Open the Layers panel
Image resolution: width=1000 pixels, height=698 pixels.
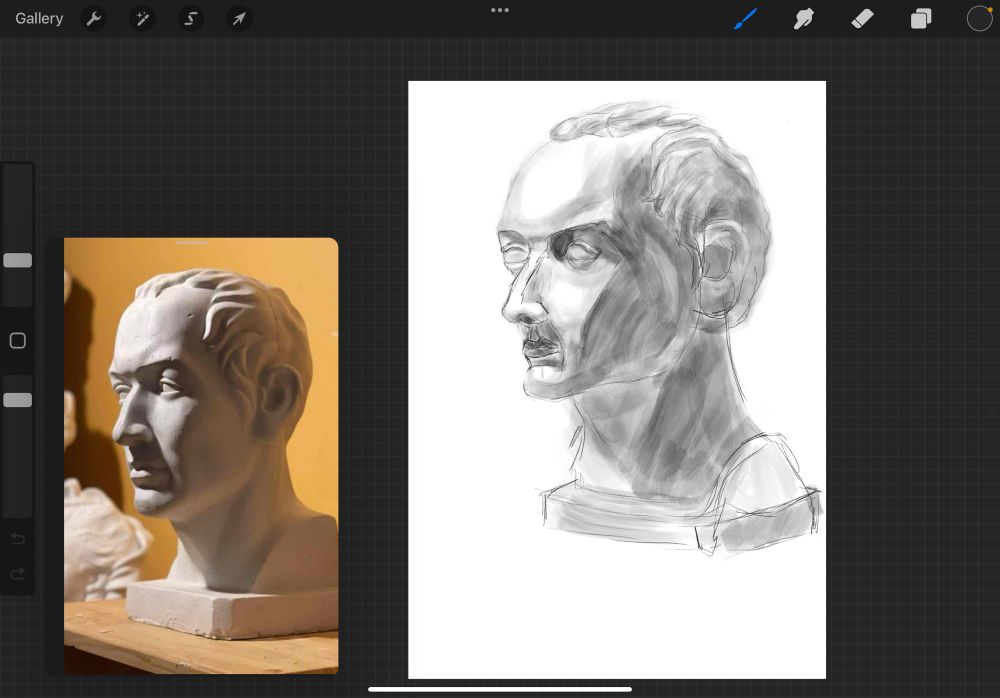[x=921, y=19]
